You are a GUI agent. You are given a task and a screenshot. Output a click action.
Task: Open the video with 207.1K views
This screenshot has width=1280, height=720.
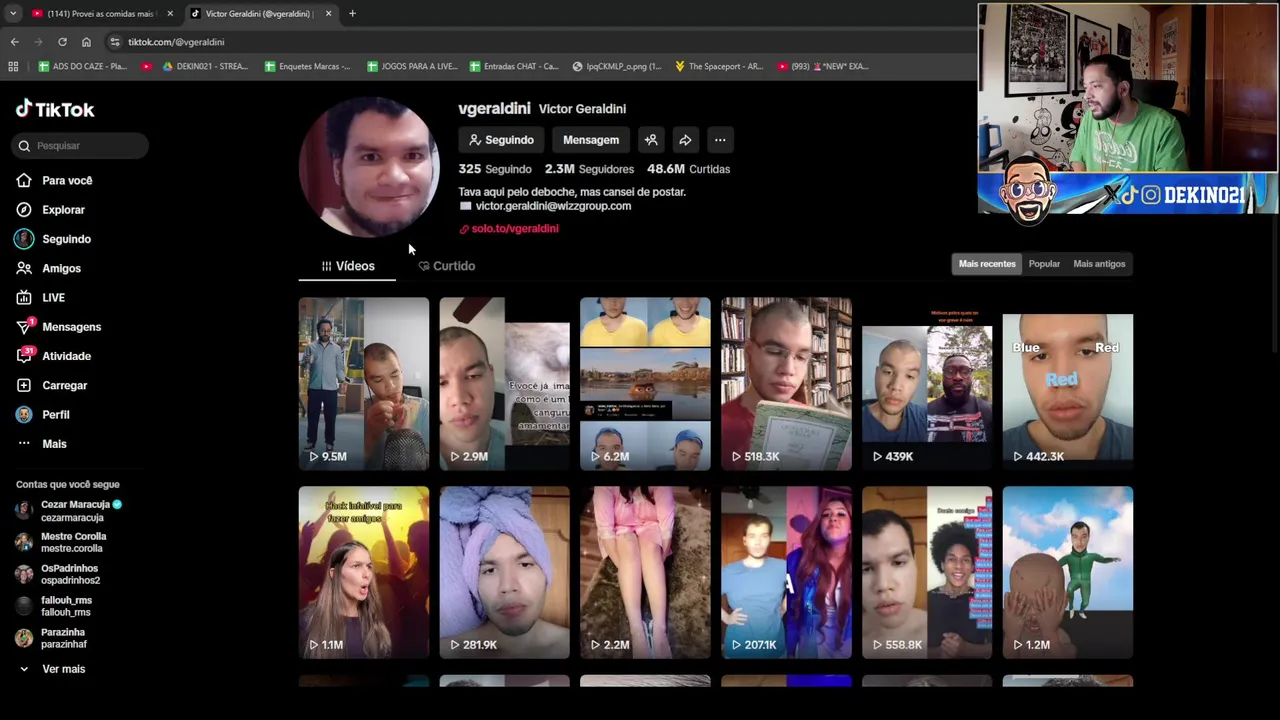pos(786,573)
